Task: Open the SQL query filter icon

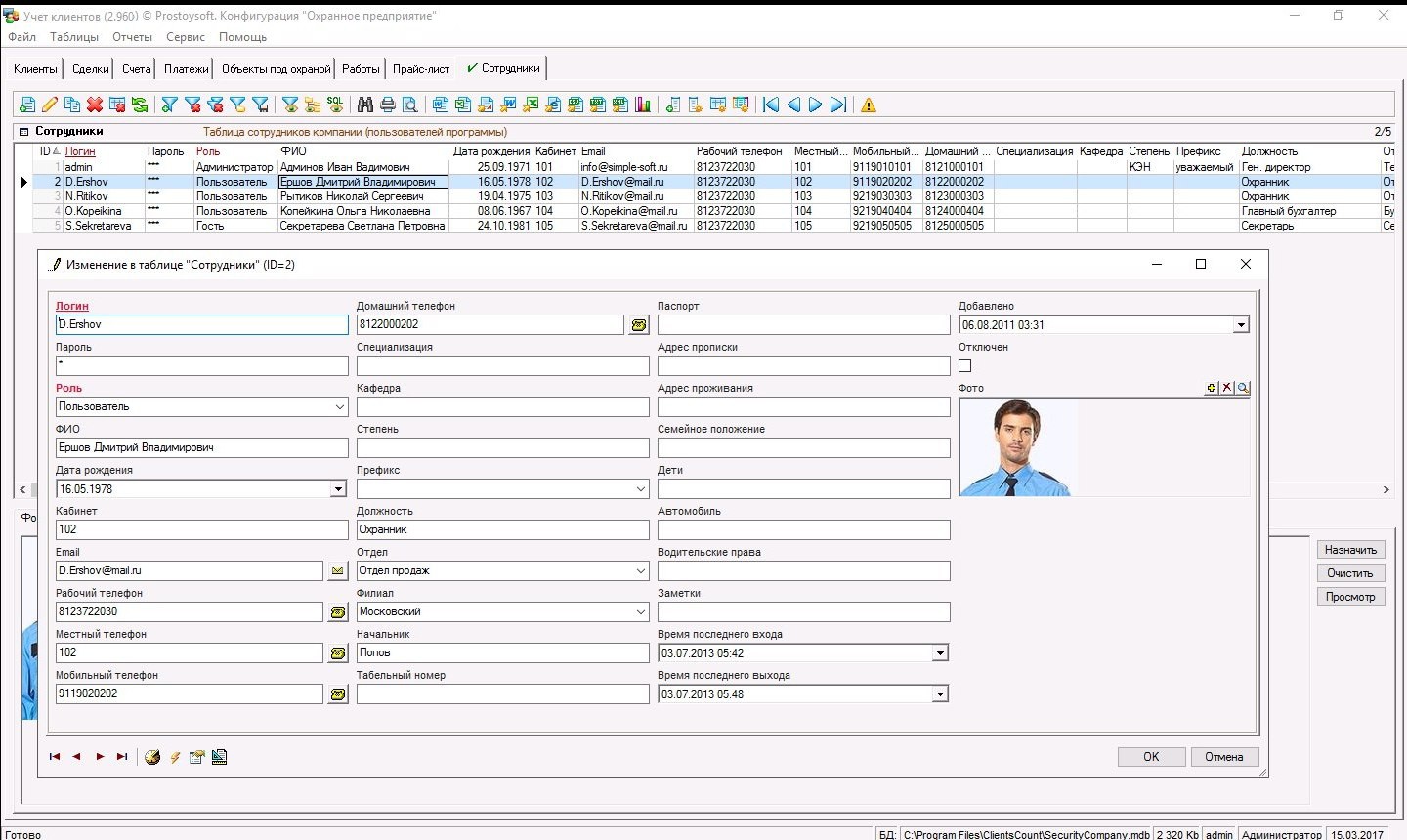Action: (335, 105)
